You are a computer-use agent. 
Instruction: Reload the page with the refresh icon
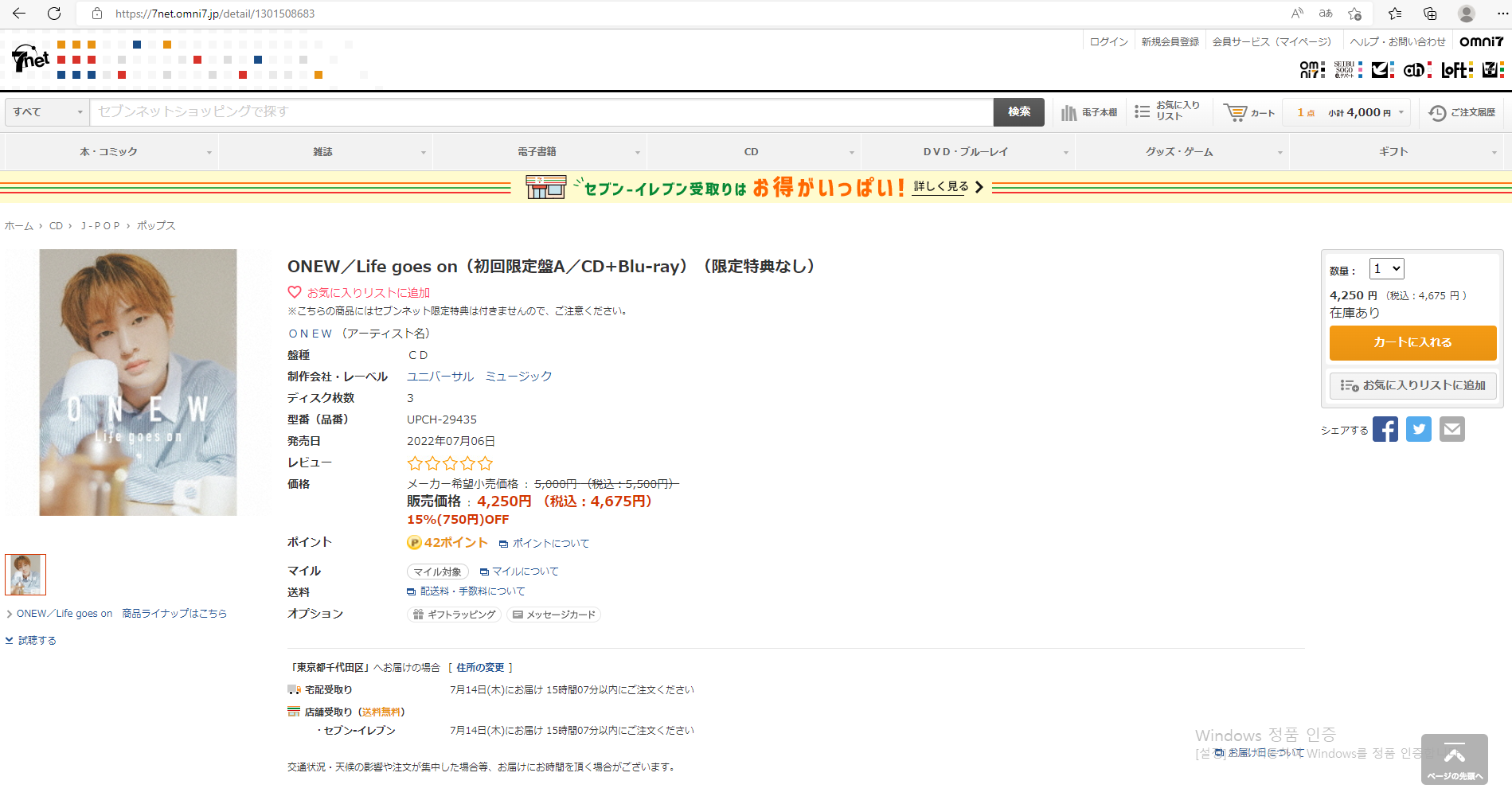(54, 14)
